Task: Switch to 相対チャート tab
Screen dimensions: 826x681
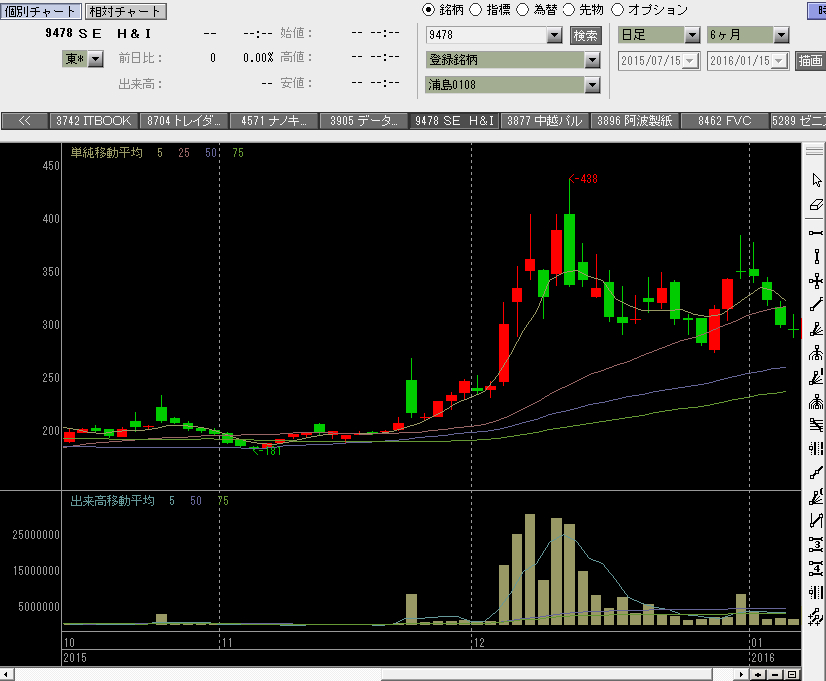Action: coord(125,11)
